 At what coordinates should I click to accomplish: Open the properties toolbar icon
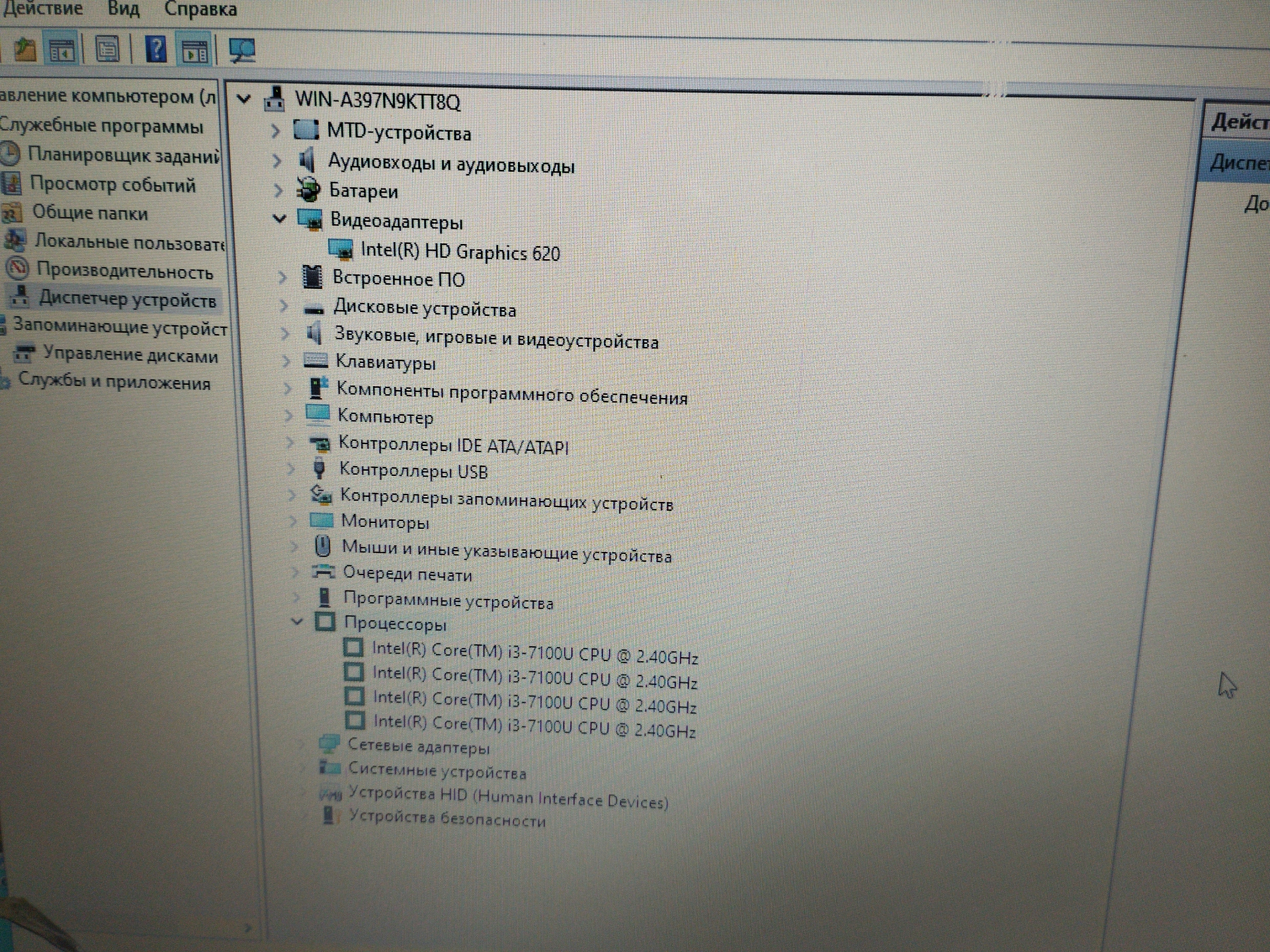(x=107, y=50)
